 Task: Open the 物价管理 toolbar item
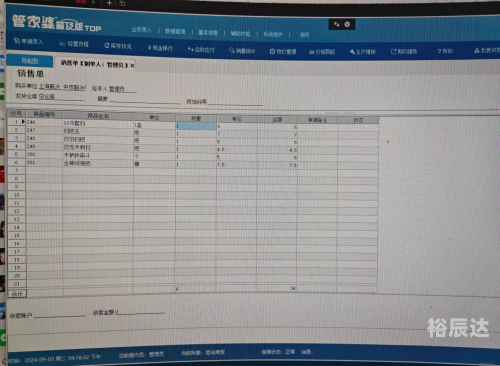283,51
